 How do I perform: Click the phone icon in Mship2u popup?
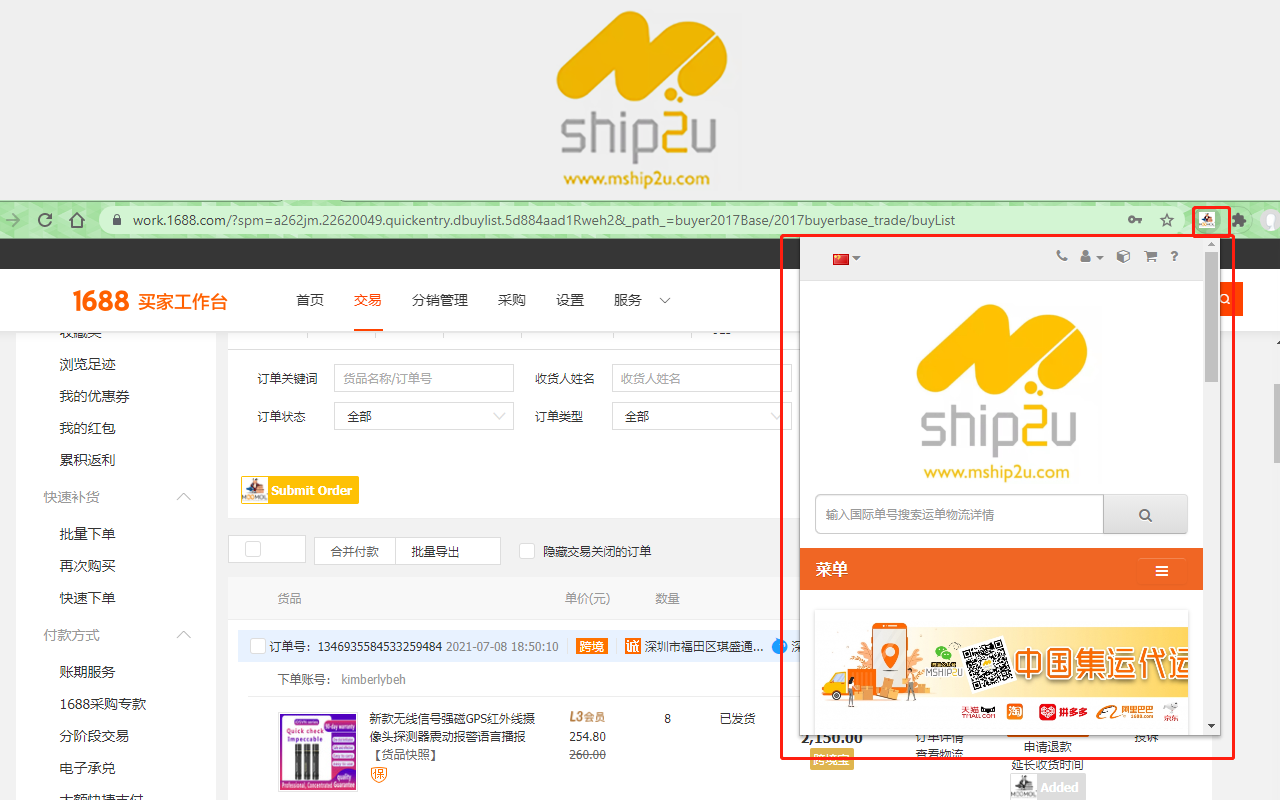click(x=1062, y=256)
